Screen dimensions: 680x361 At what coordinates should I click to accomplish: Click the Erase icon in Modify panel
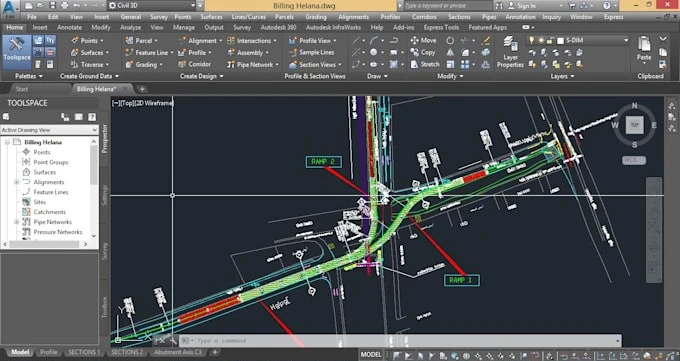pyautogui.click(x=486, y=40)
